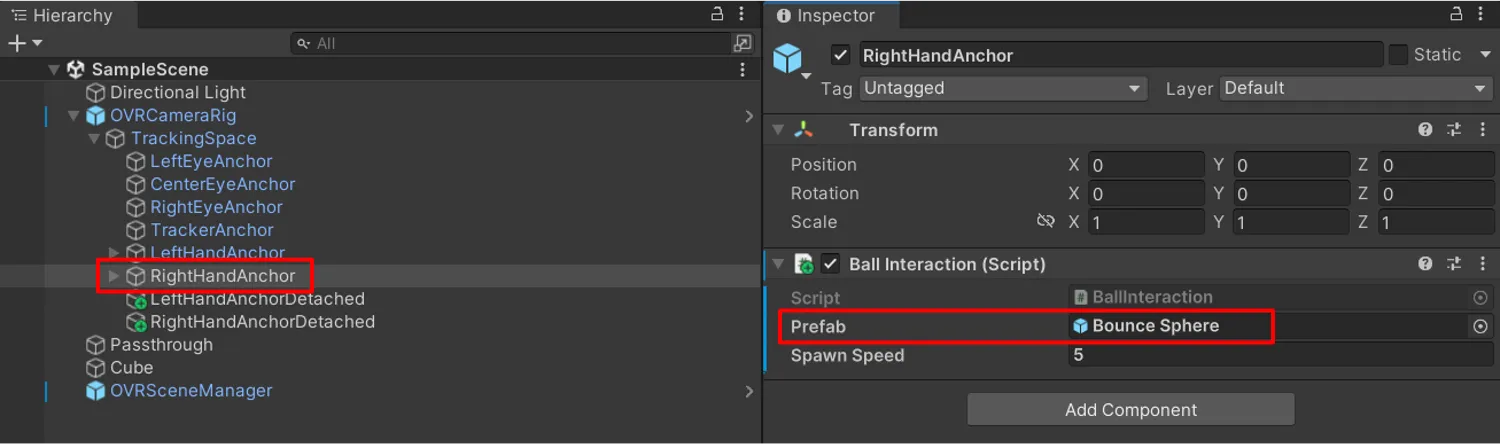Toggle RightHandAnchor active checkbox
1500x444 pixels.
click(x=841, y=55)
